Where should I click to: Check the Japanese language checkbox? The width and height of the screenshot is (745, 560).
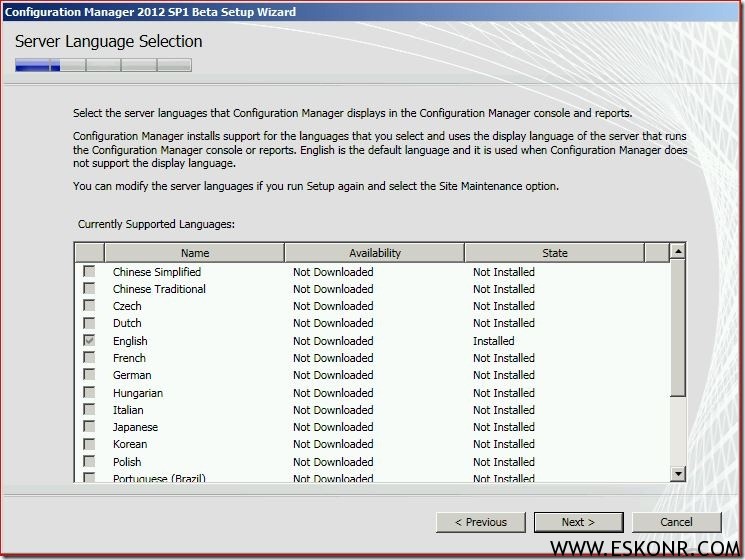(89, 427)
